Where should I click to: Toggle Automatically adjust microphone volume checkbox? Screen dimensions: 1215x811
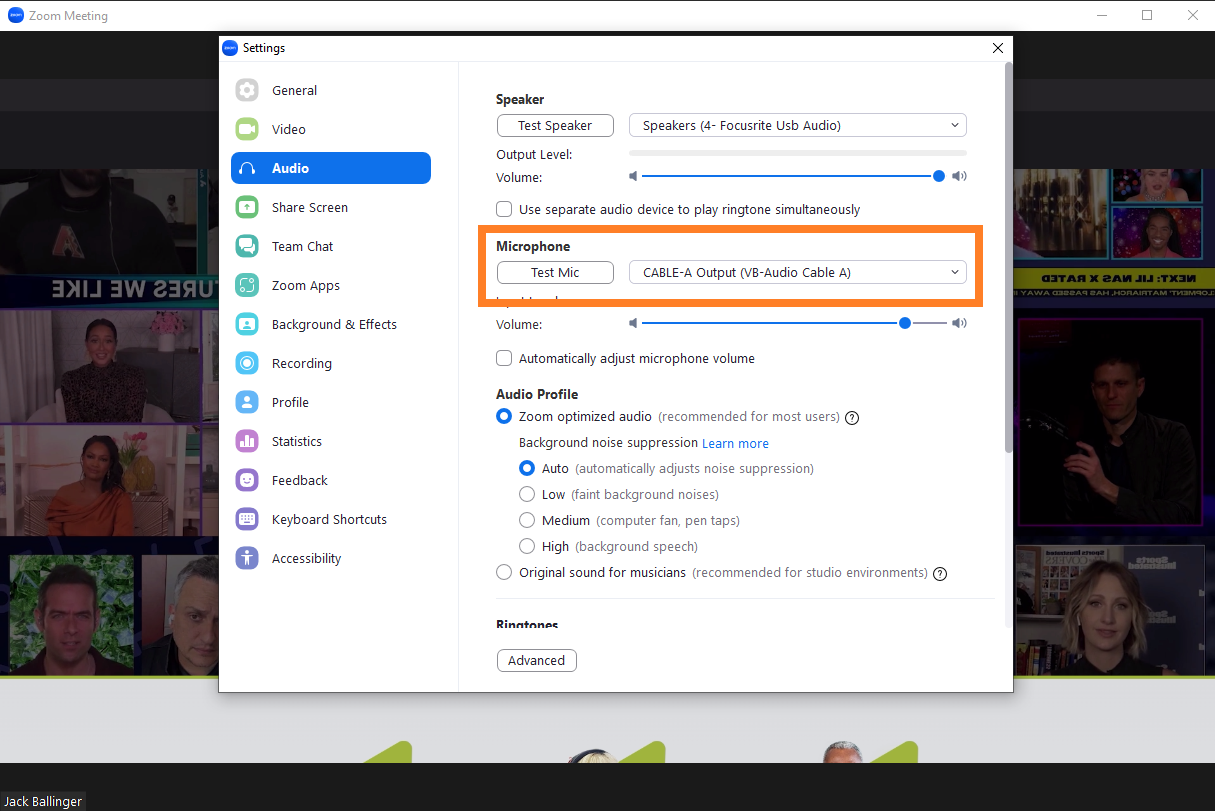pos(504,358)
